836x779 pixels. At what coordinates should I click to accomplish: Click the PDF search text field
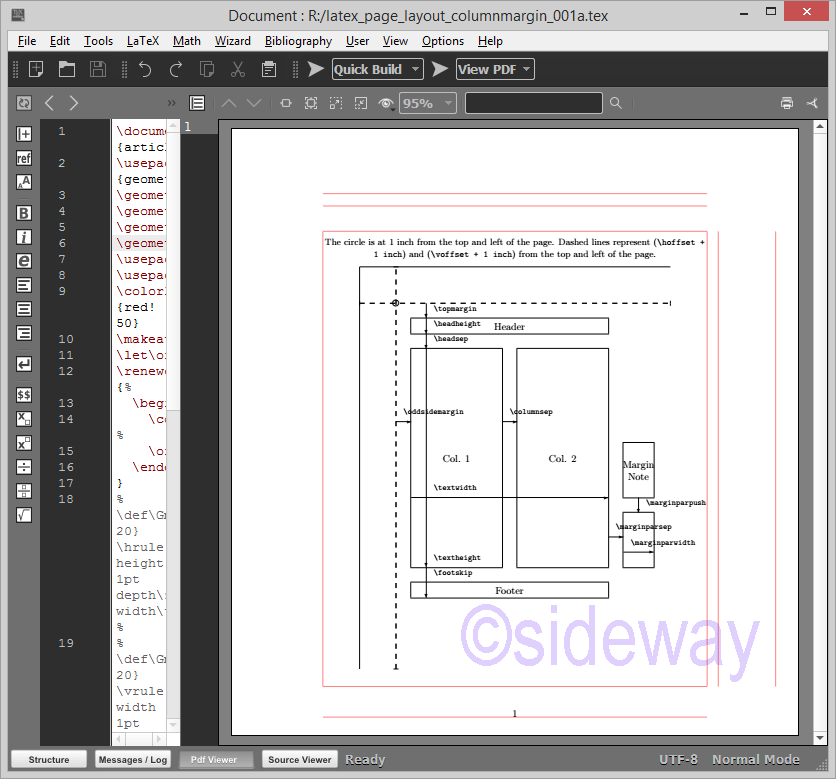[533, 102]
